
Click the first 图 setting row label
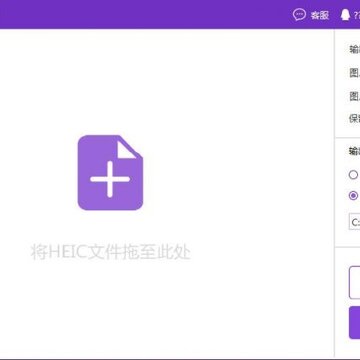[x=354, y=72]
